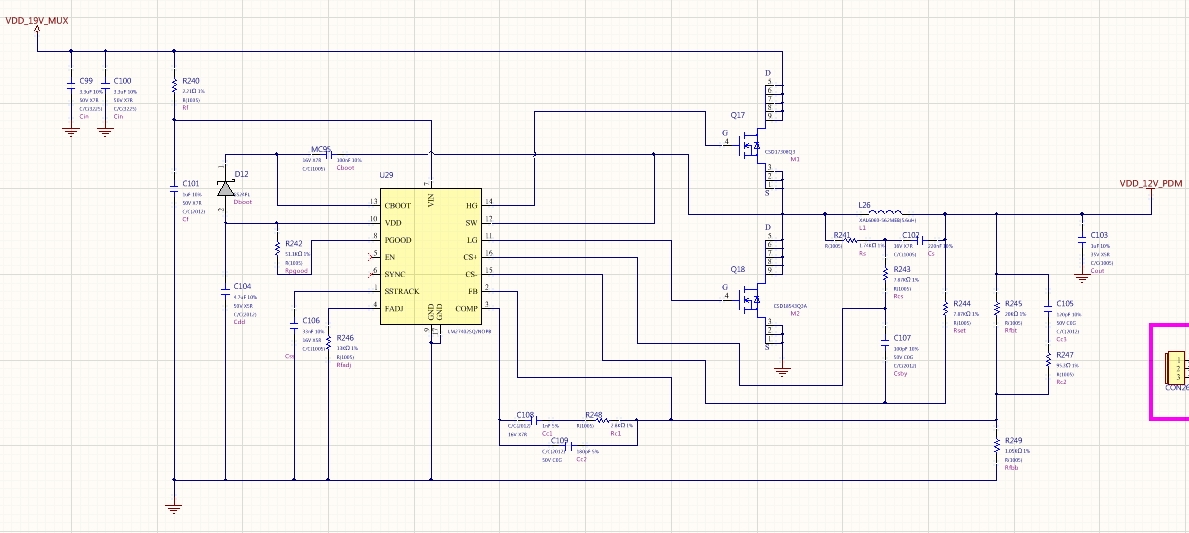Viewport: 1189px width, 533px height.
Task: Click the Q17 MOSFET transistor symbol
Action: tap(750, 145)
